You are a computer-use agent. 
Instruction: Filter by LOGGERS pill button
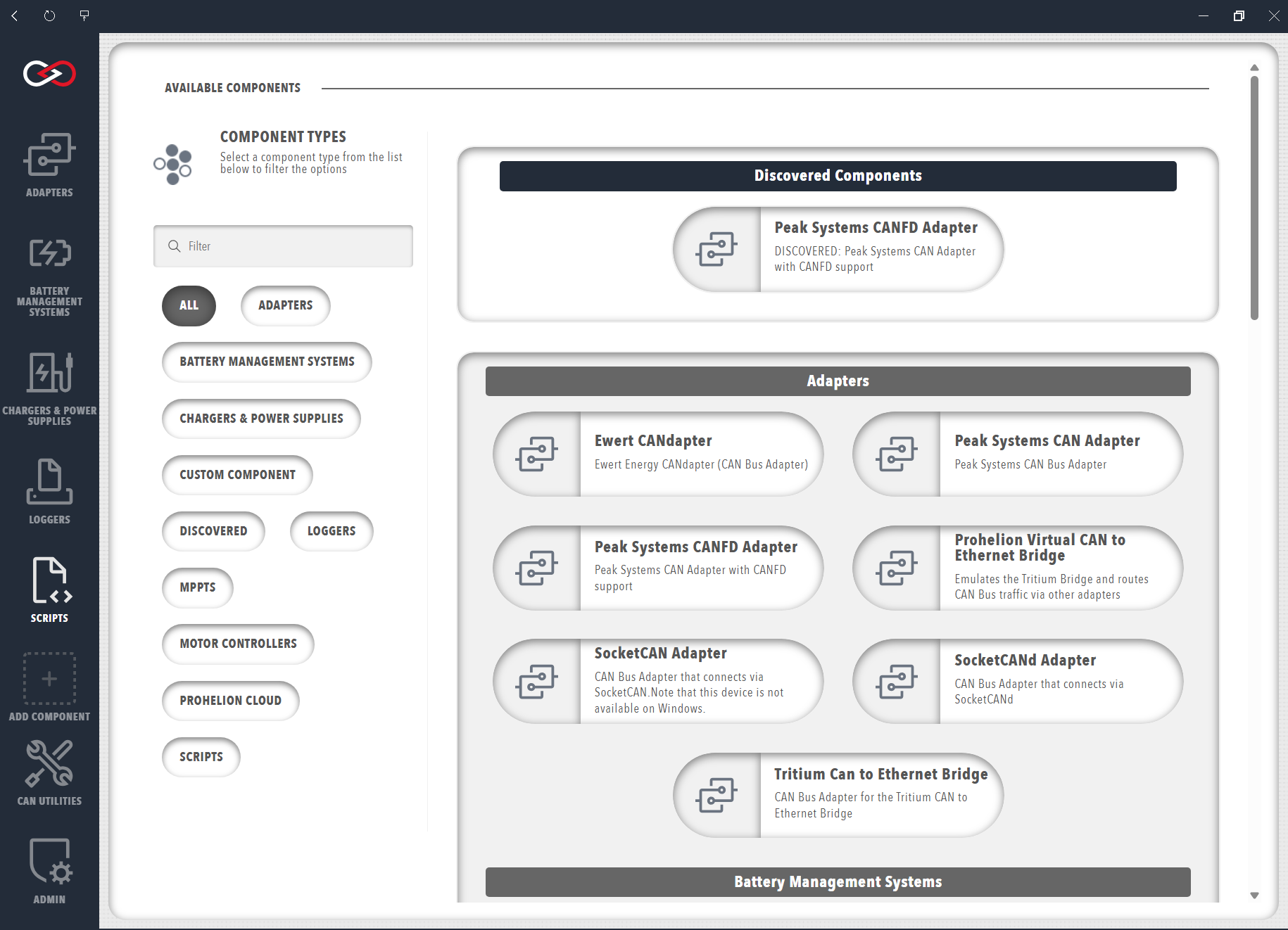(332, 531)
